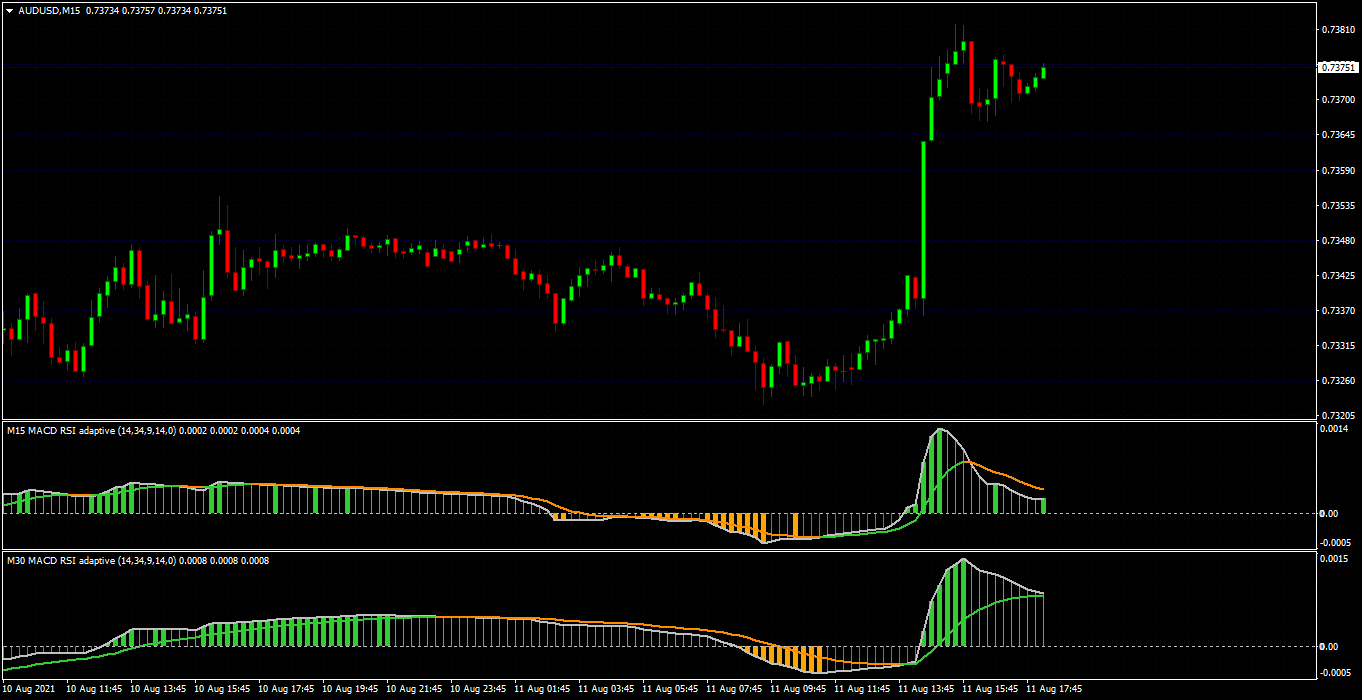
Task: Click the 11 Aug 11:45 time label
Action: [861, 689]
